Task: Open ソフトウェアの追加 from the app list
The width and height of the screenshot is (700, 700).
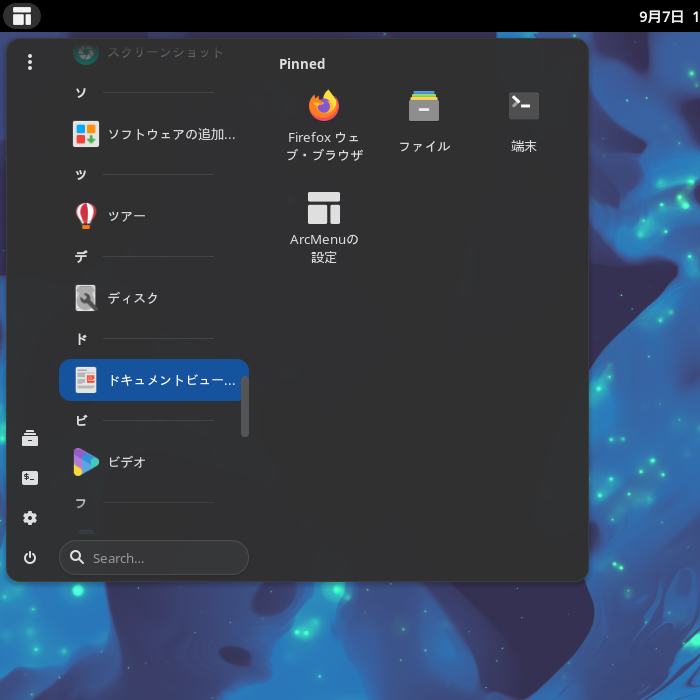Action: tap(154, 134)
